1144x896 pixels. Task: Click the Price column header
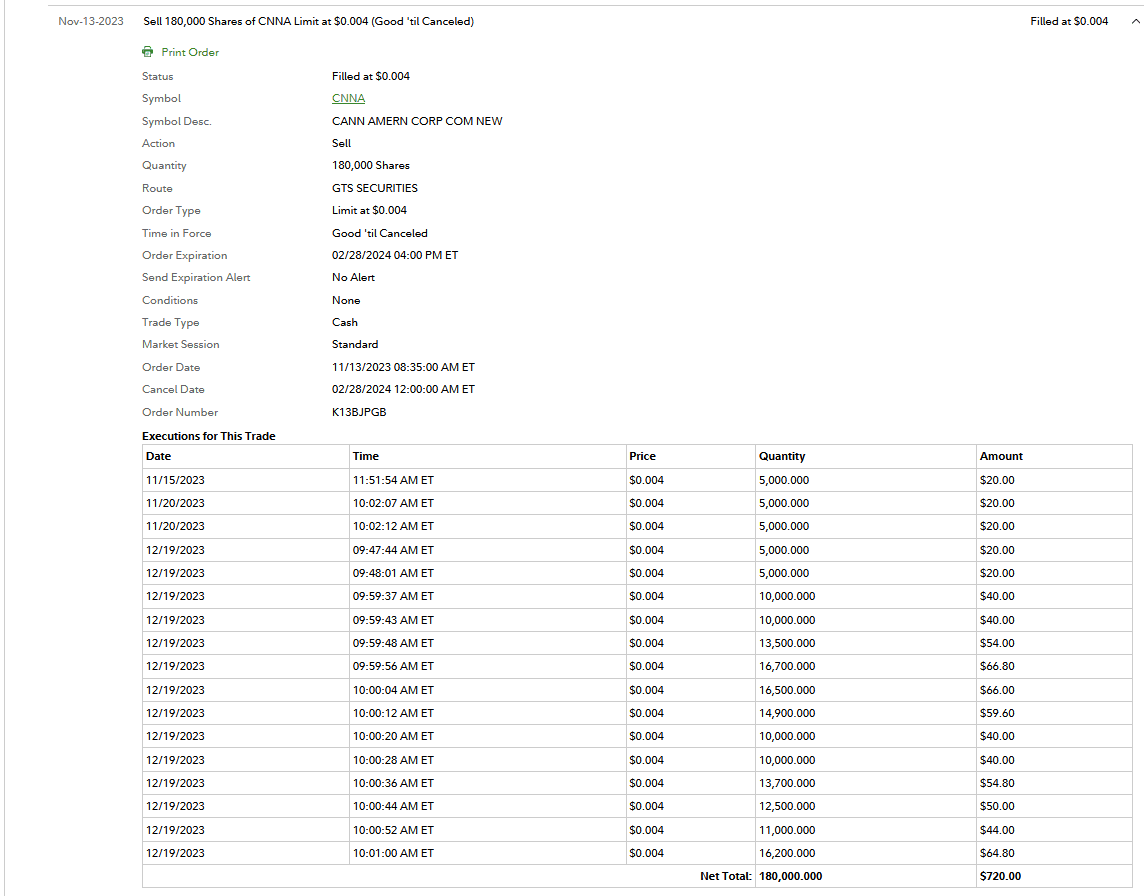(x=642, y=456)
